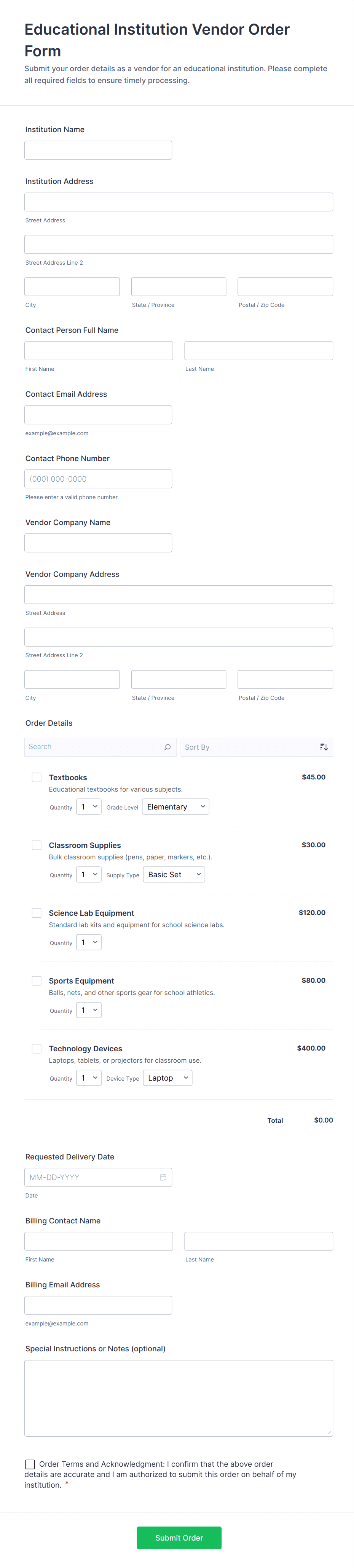The height and width of the screenshot is (1568, 354).
Task: Click the search magnifier icon
Action: tap(167, 747)
